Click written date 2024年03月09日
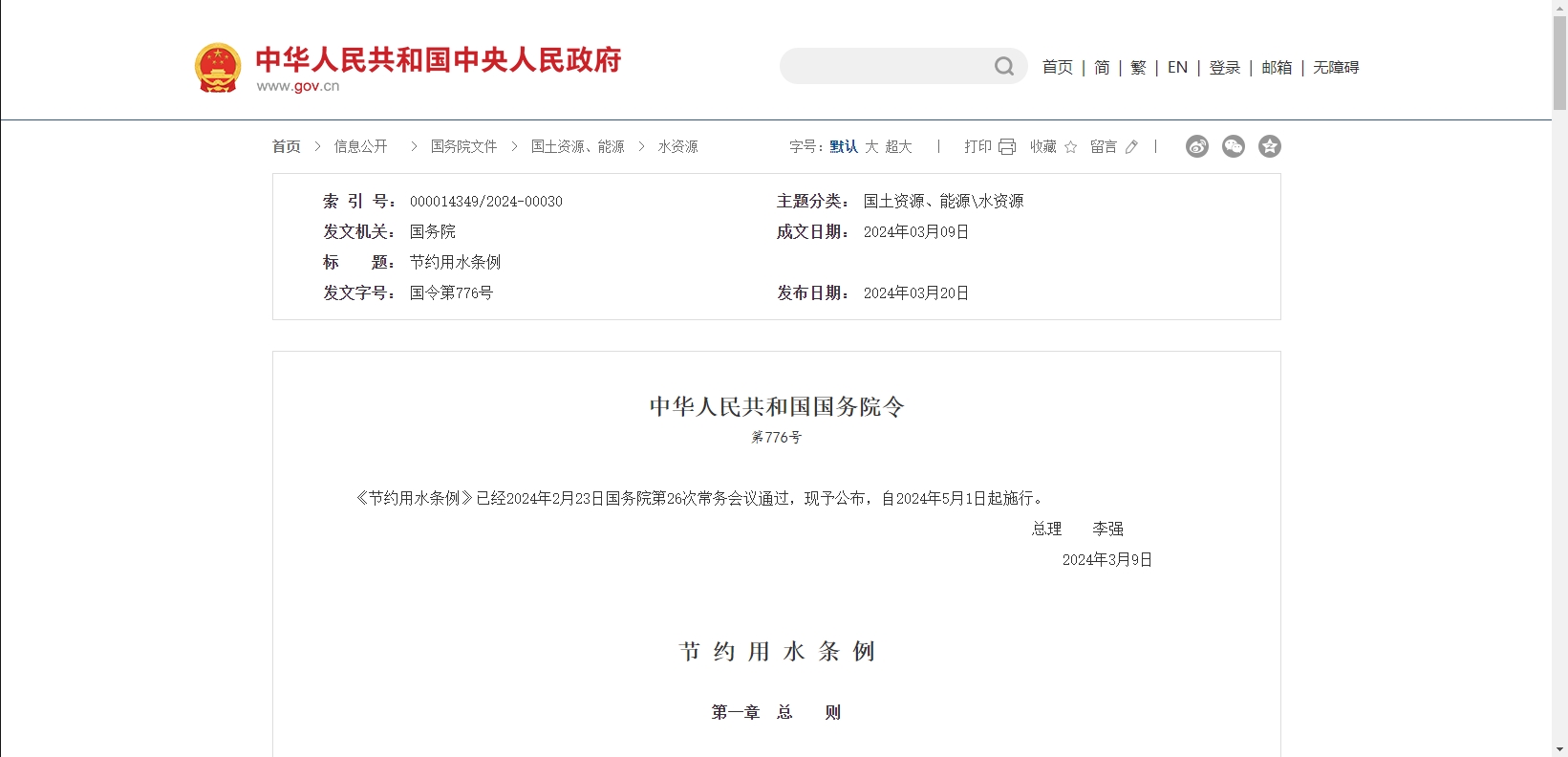Viewport: 1568px width, 757px height. (x=916, y=232)
